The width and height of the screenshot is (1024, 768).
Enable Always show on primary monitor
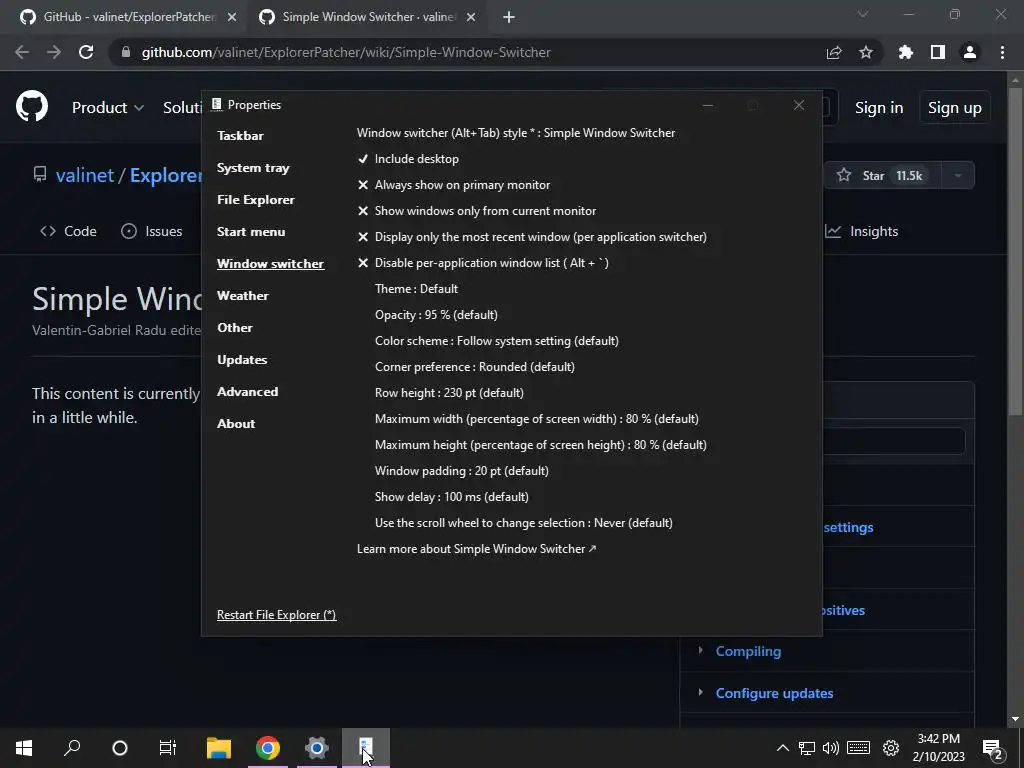[x=454, y=185]
